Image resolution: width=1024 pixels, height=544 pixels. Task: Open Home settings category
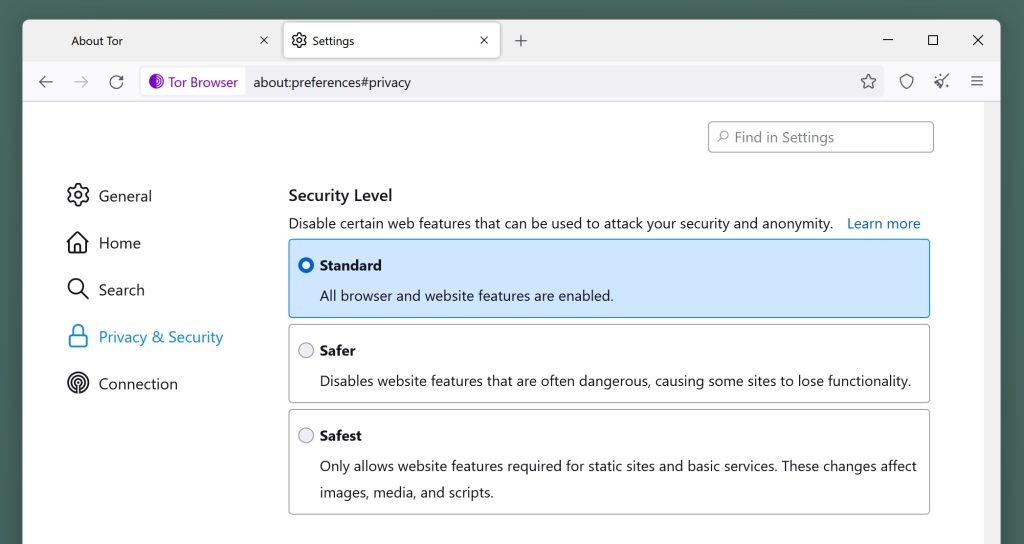104,242
